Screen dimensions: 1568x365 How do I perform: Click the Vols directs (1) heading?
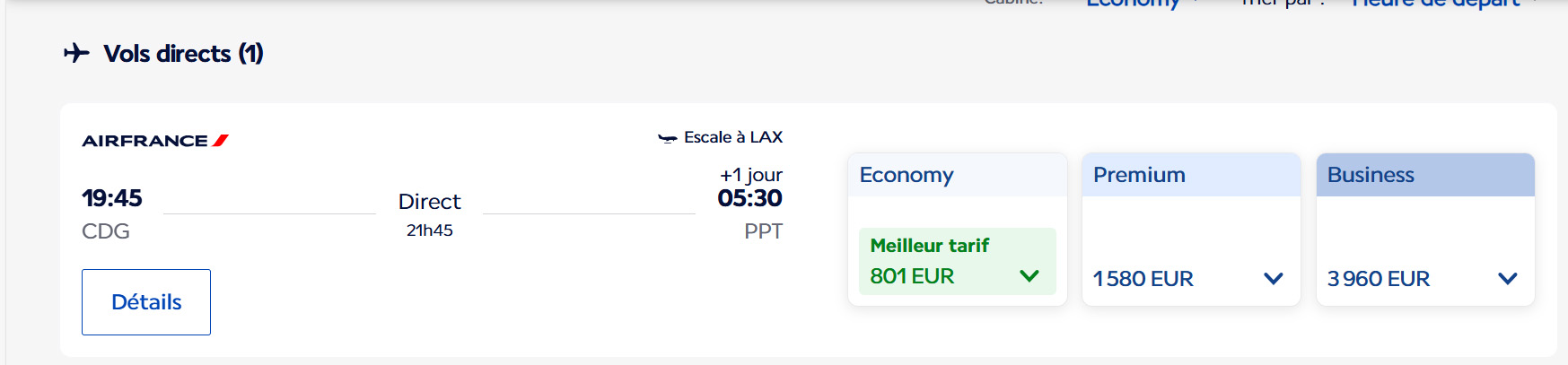(x=183, y=54)
